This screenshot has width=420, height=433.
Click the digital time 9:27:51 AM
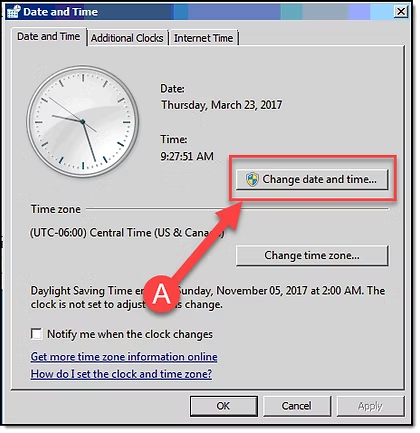click(187, 156)
